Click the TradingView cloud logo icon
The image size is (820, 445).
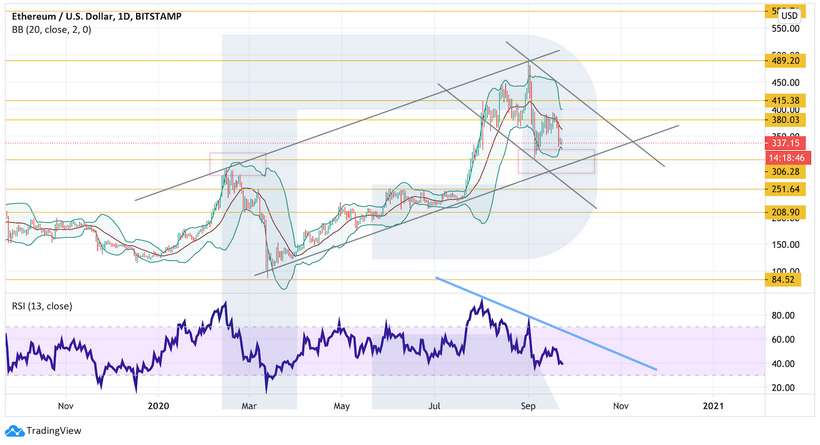point(15,431)
